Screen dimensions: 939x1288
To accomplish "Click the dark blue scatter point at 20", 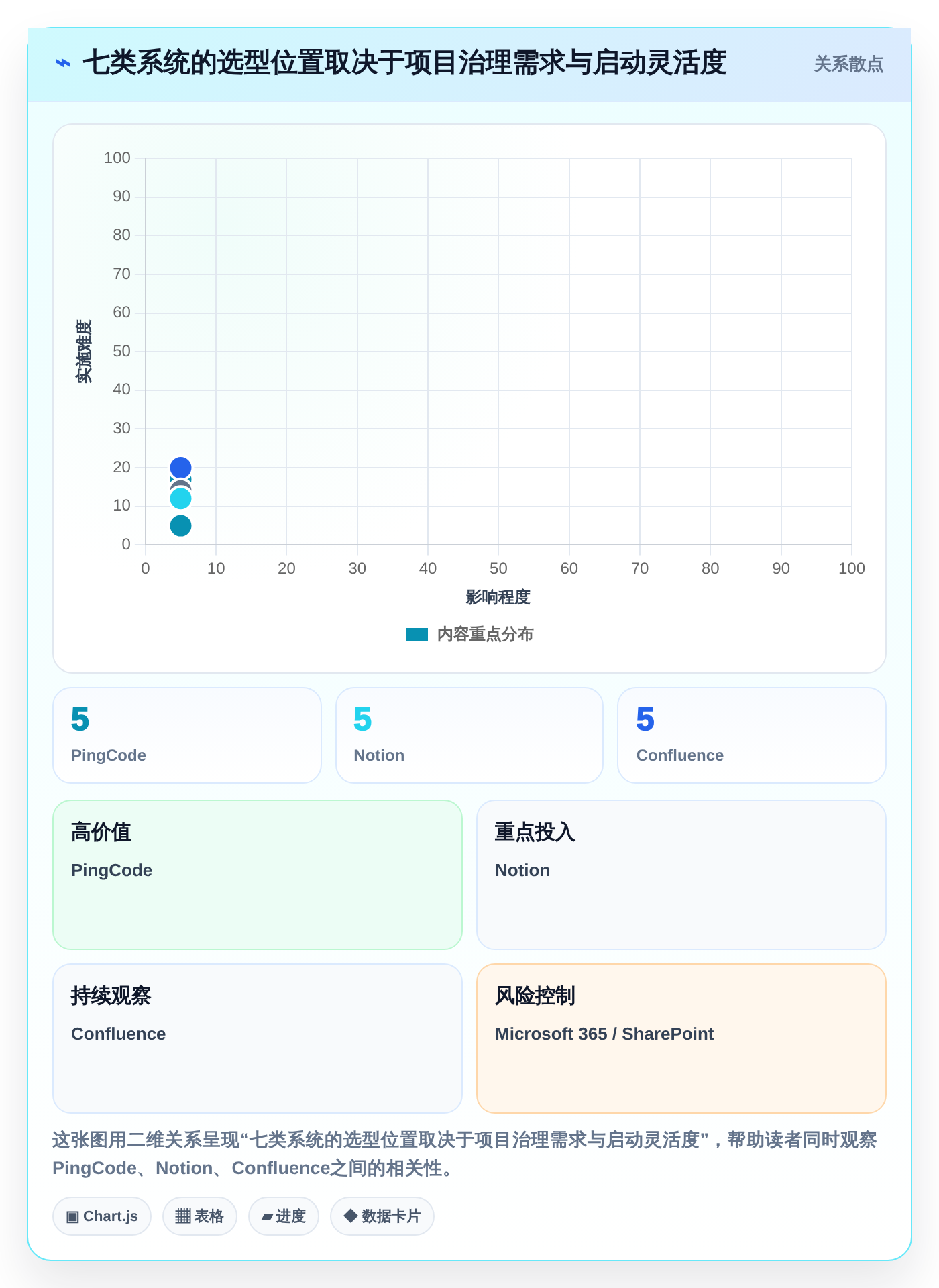I will click(x=180, y=468).
